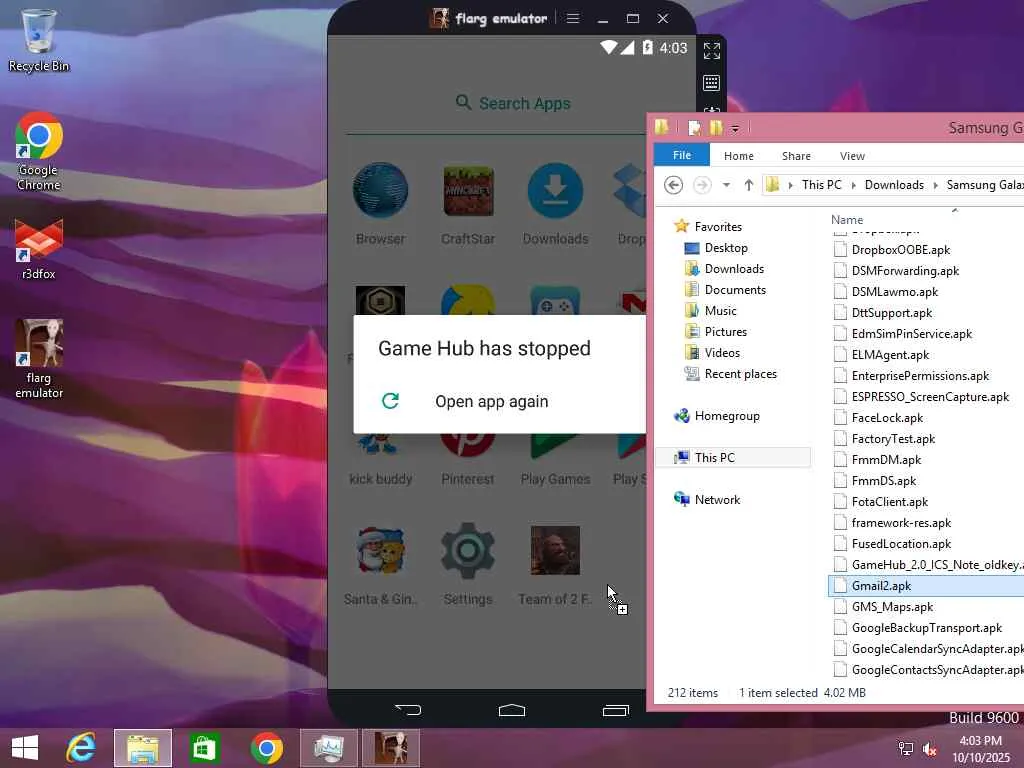Open the emulator hamburger menu
This screenshot has width=1024, height=768.
[x=573, y=18]
